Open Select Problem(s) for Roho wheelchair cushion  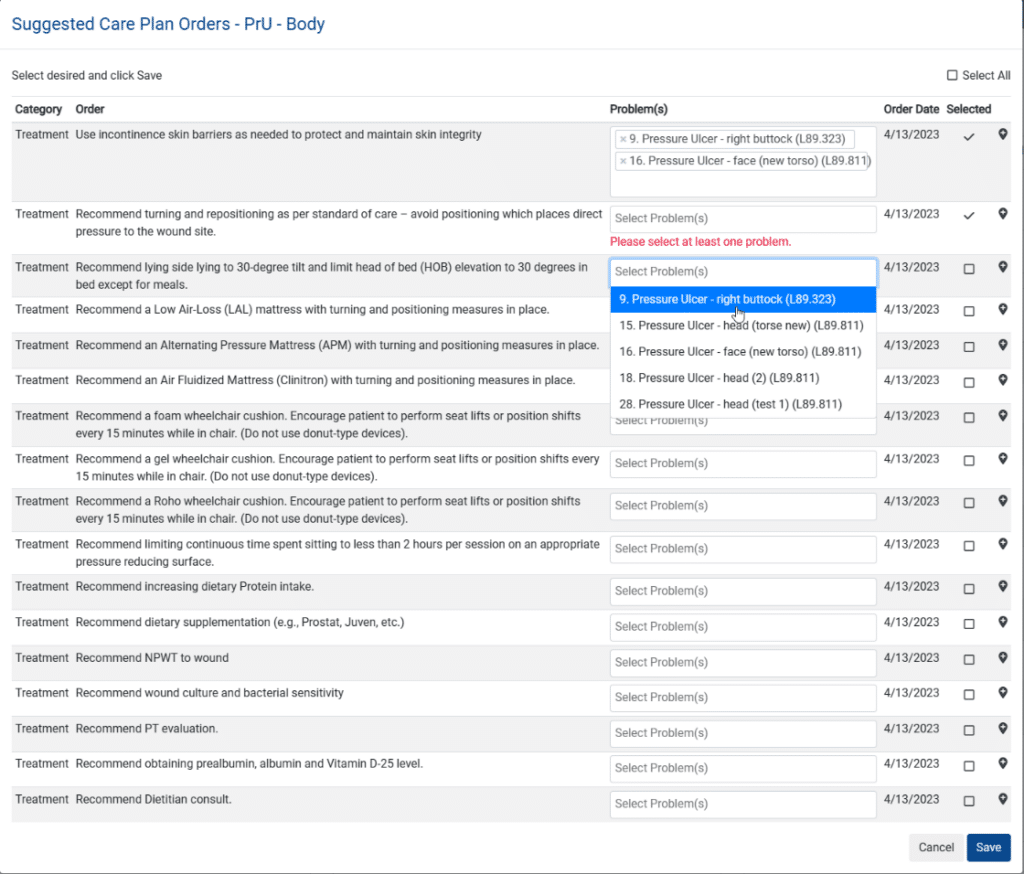(x=743, y=506)
